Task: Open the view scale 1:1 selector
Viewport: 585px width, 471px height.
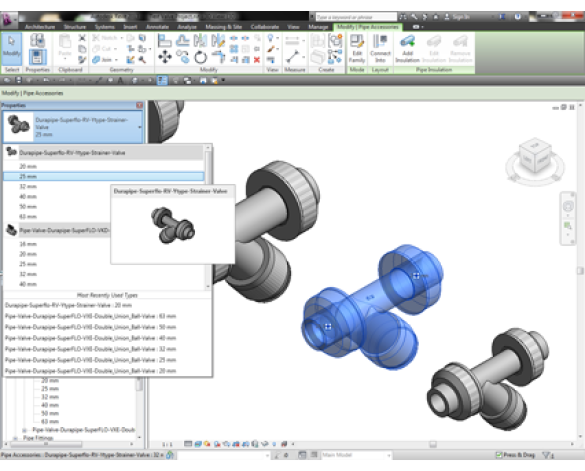Action: coord(167,444)
